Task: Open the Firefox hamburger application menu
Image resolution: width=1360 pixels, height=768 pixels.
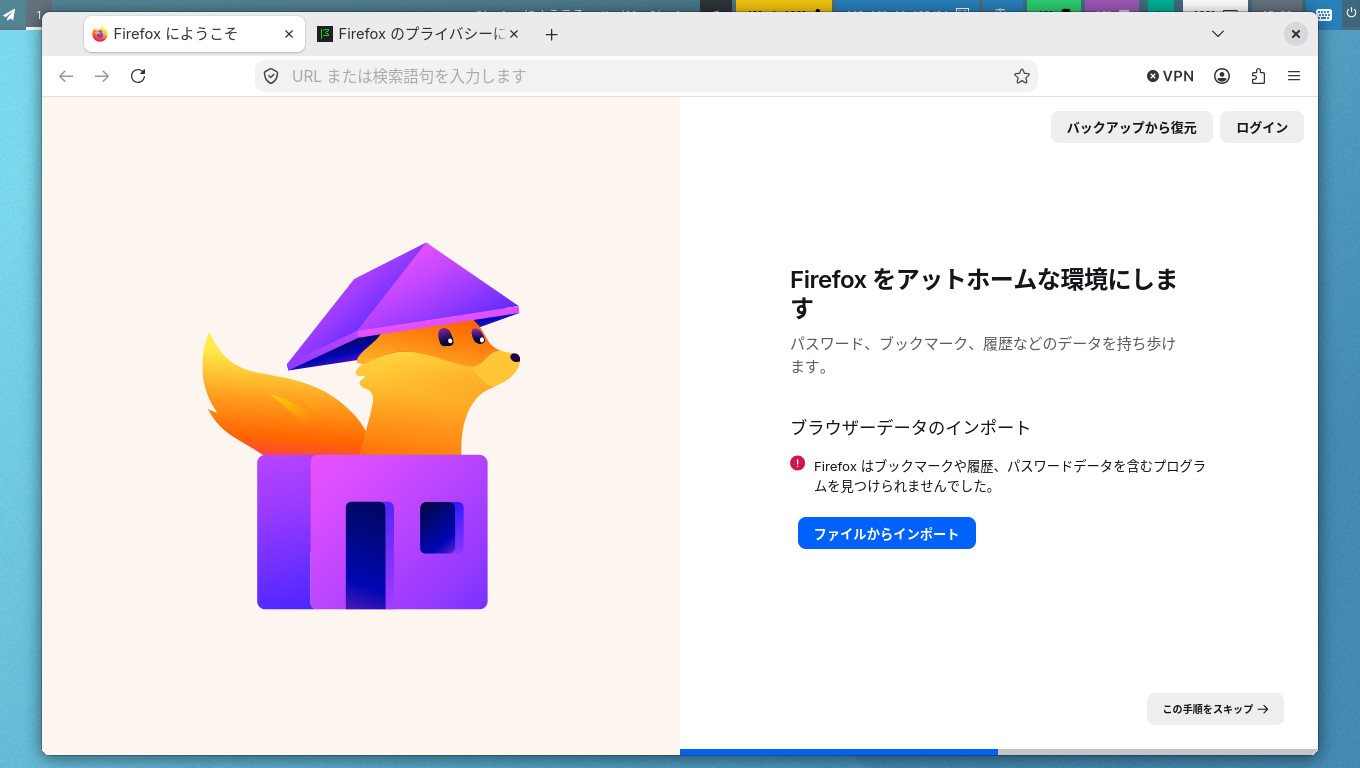Action: pyautogui.click(x=1294, y=76)
